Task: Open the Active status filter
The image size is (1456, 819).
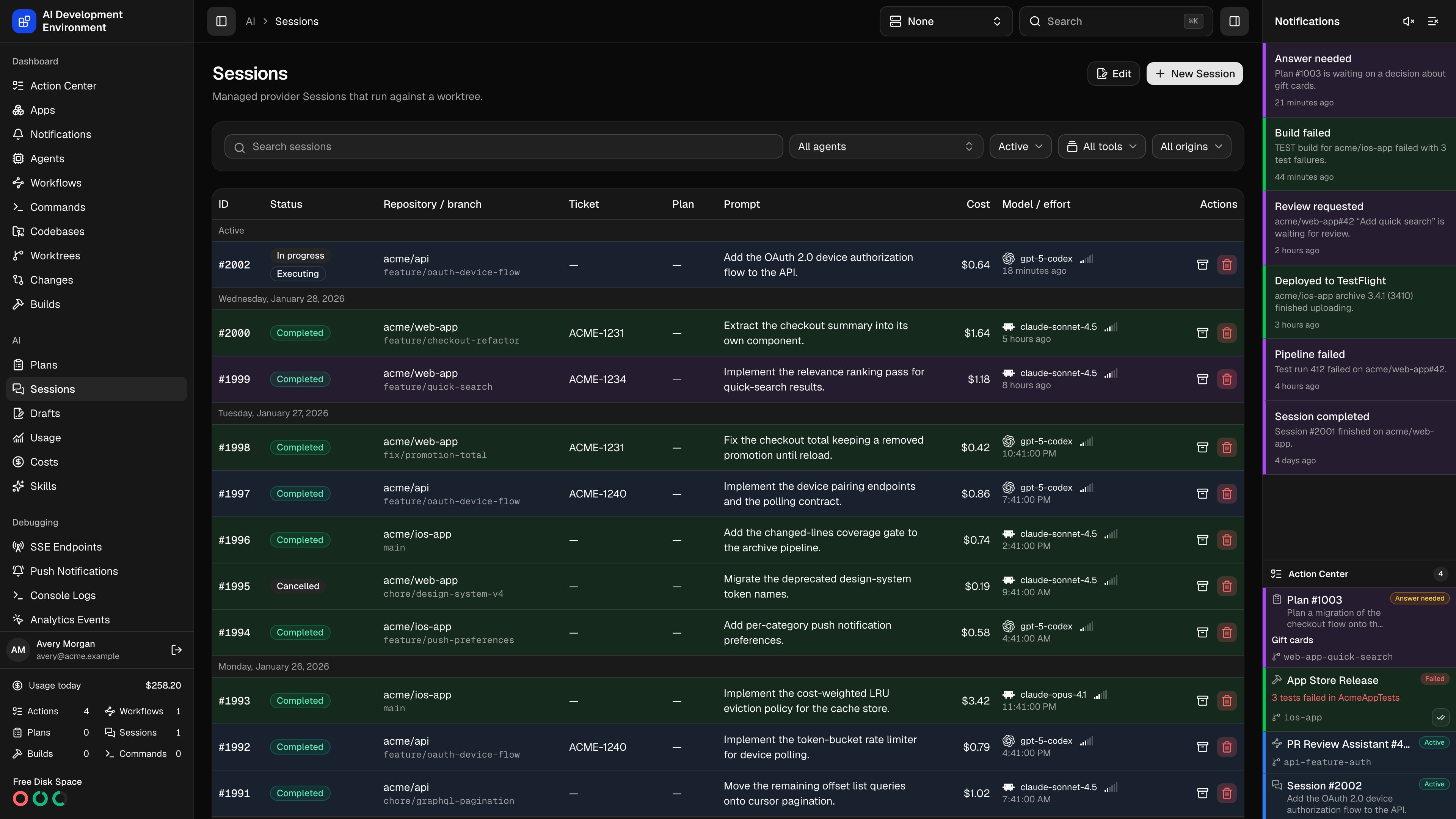Action: pos(1020,146)
